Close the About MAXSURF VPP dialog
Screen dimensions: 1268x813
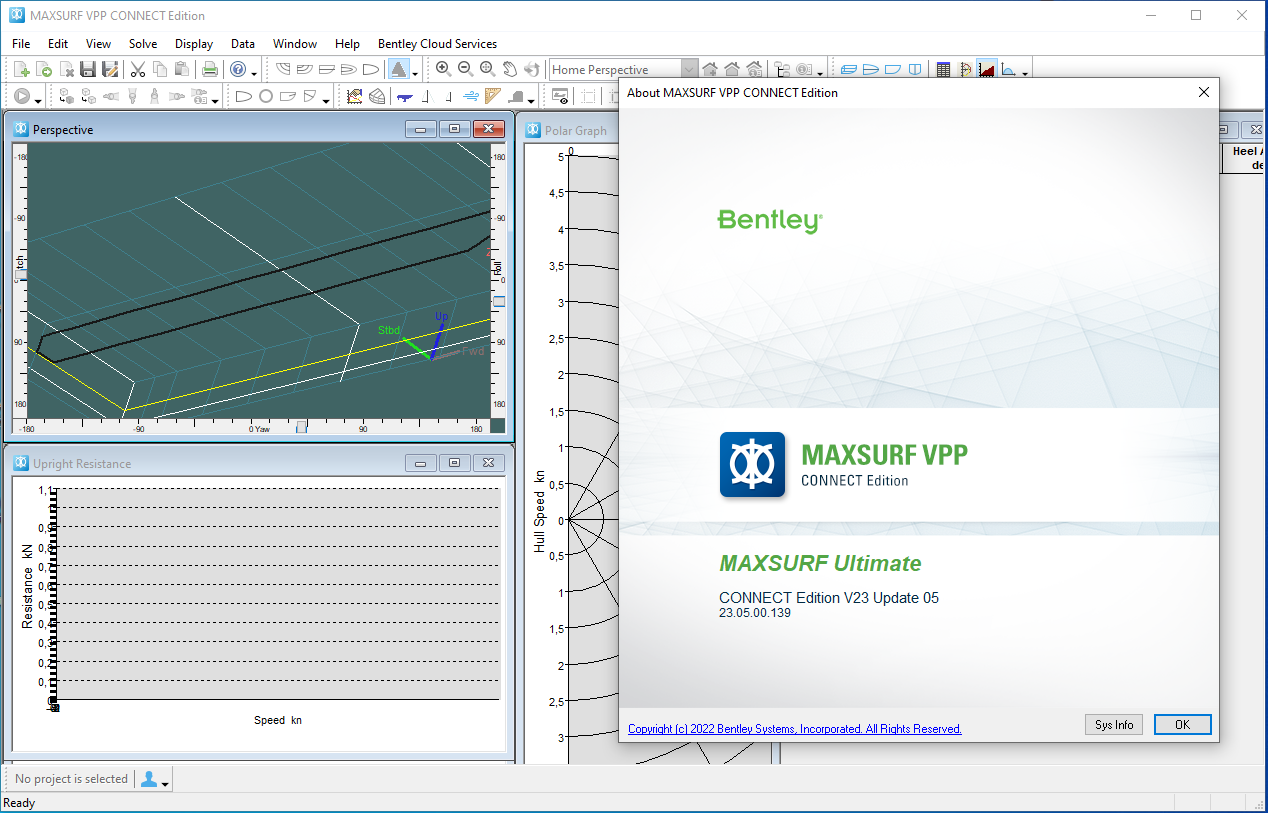[1204, 92]
